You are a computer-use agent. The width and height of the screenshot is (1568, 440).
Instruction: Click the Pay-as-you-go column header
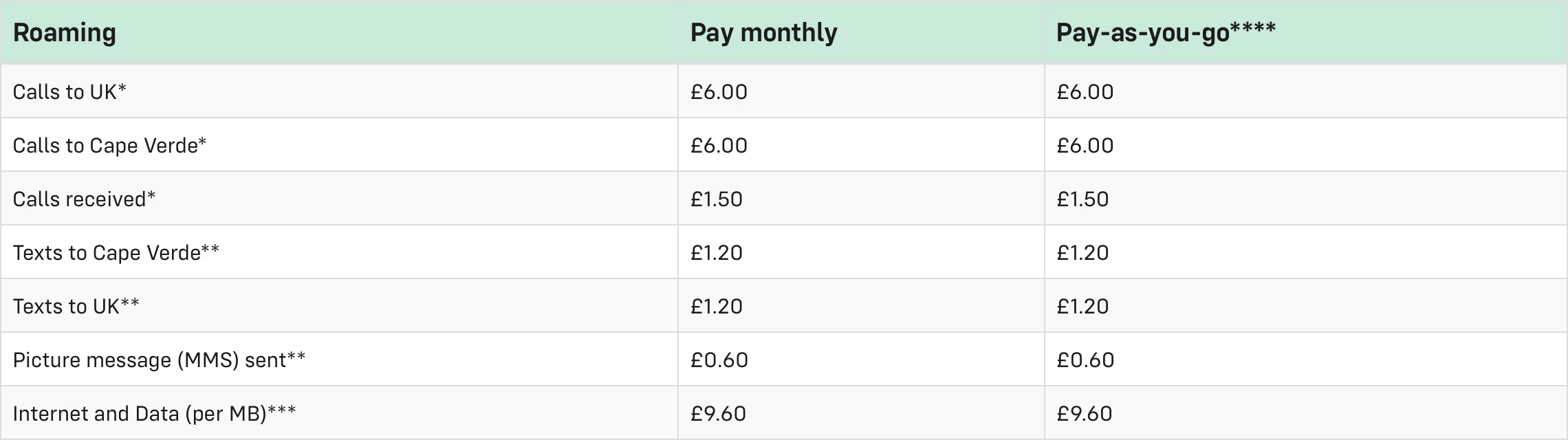[x=1166, y=33]
